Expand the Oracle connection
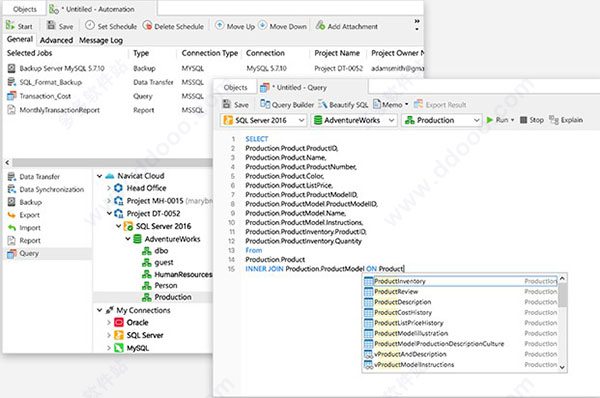This screenshot has width=600, height=398. (109, 323)
